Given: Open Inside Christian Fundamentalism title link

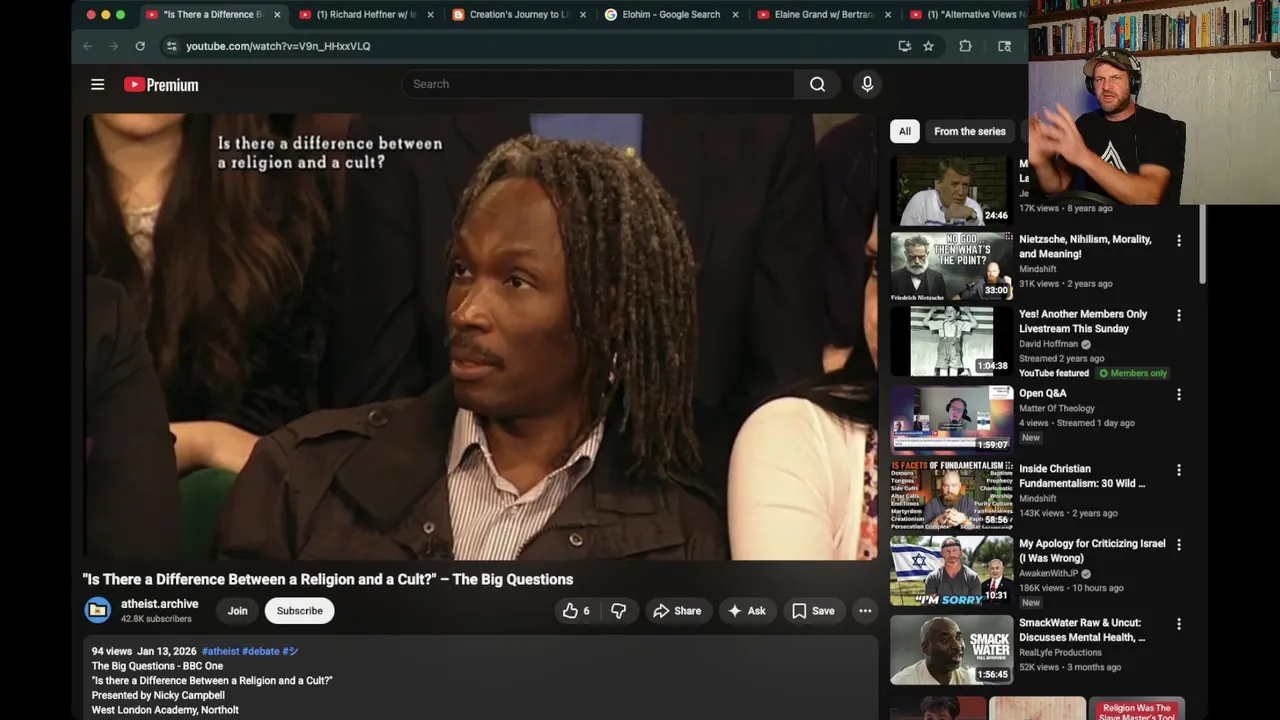Looking at the screenshot, I should 1082,476.
